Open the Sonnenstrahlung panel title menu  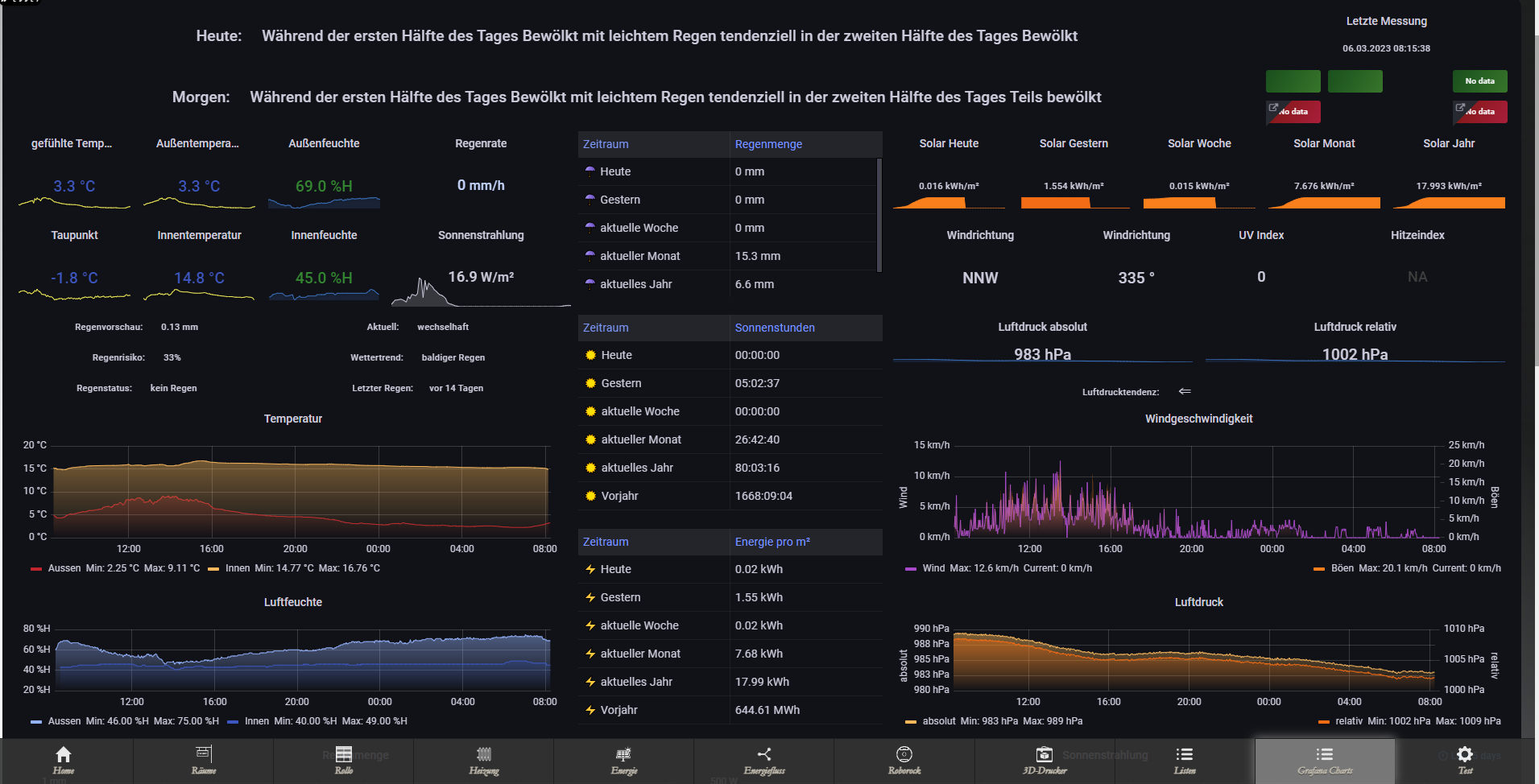click(x=481, y=235)
